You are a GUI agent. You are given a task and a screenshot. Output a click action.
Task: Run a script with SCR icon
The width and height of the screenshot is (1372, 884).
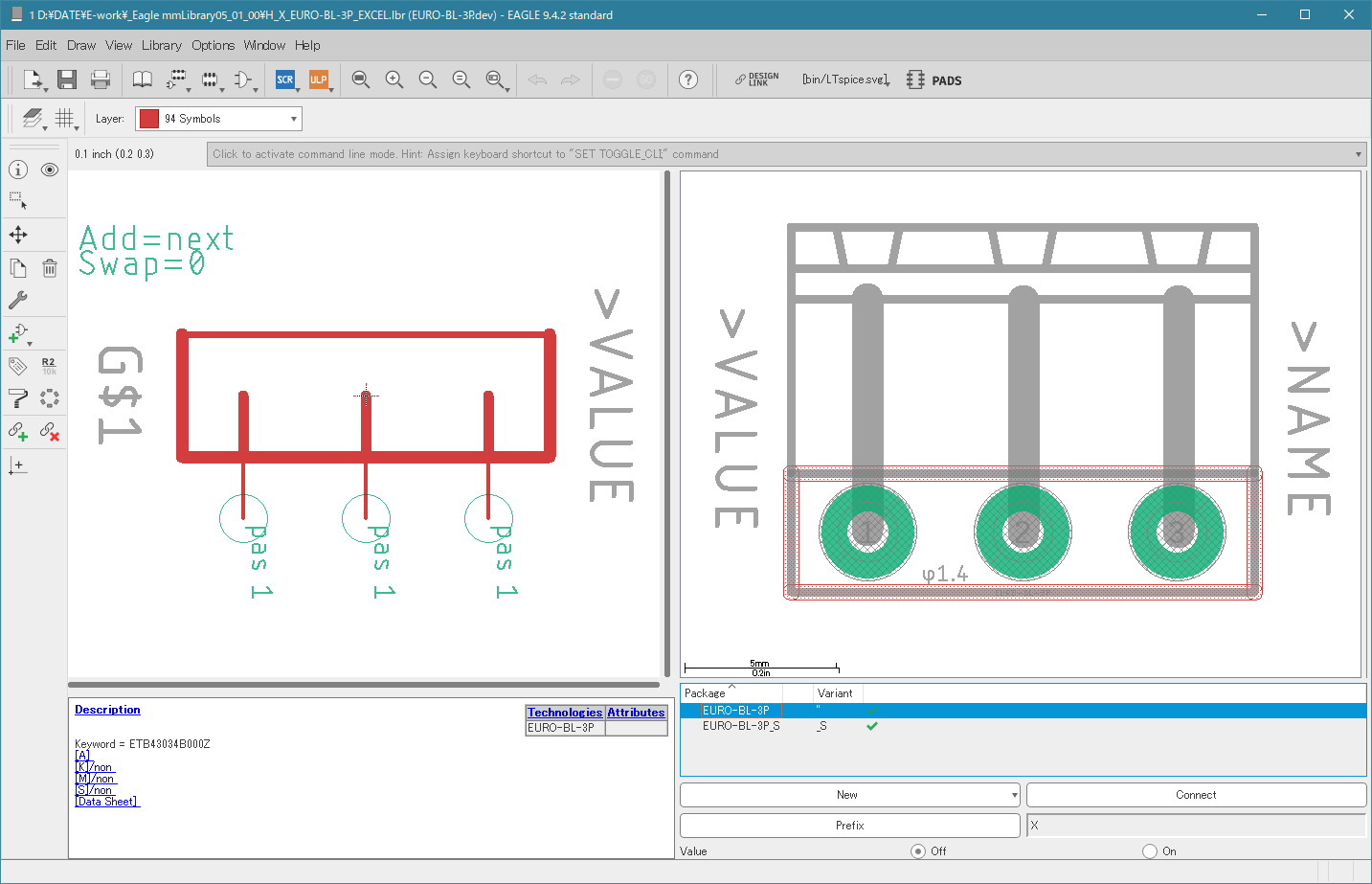tap(285, 79)
